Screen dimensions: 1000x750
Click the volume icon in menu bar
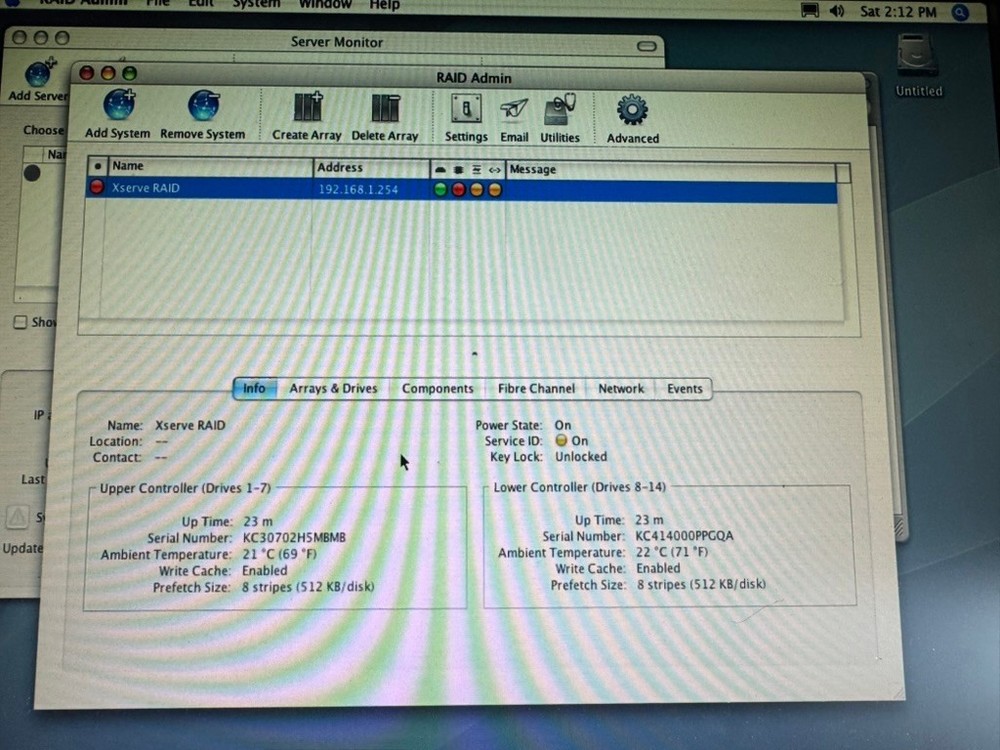(x=837, y=11)
